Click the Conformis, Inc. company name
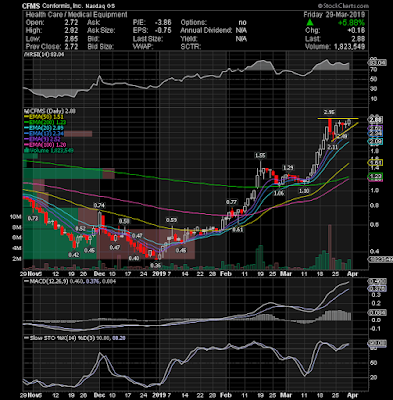The image size is (393, 400). (63, 6)
